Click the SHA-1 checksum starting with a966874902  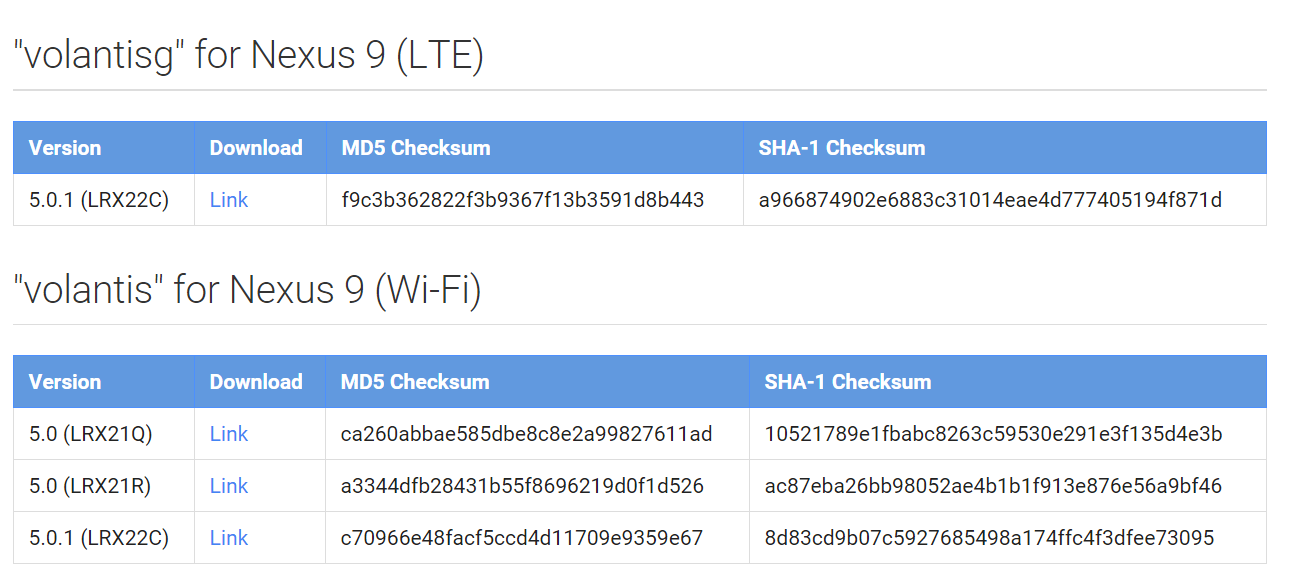990,200
